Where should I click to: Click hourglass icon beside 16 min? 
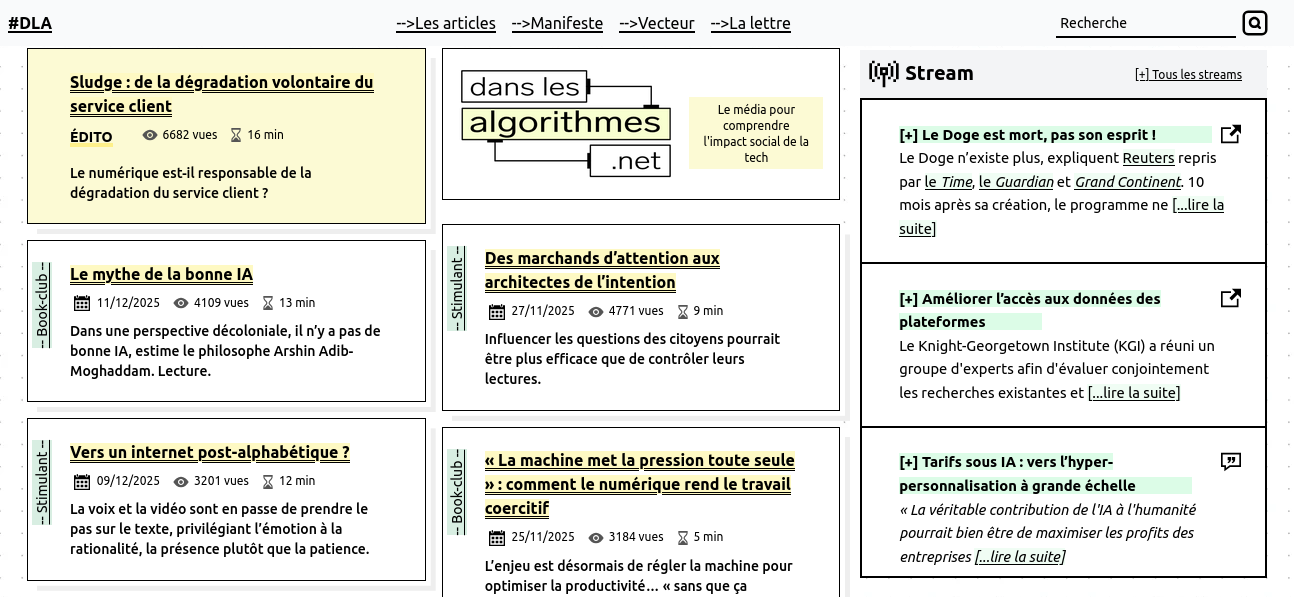point(236,135)
